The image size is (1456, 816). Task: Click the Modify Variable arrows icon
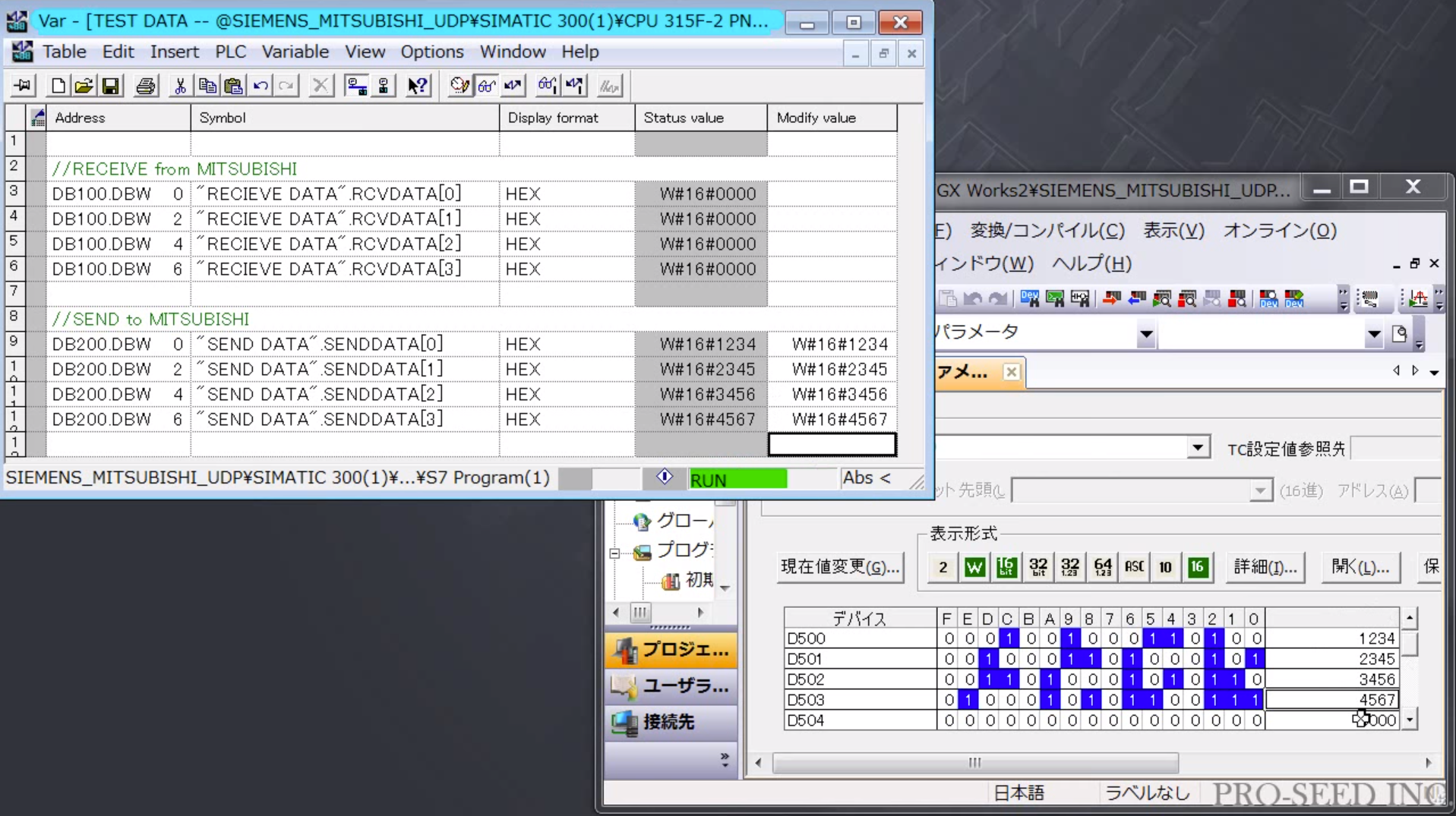(513, 86)
